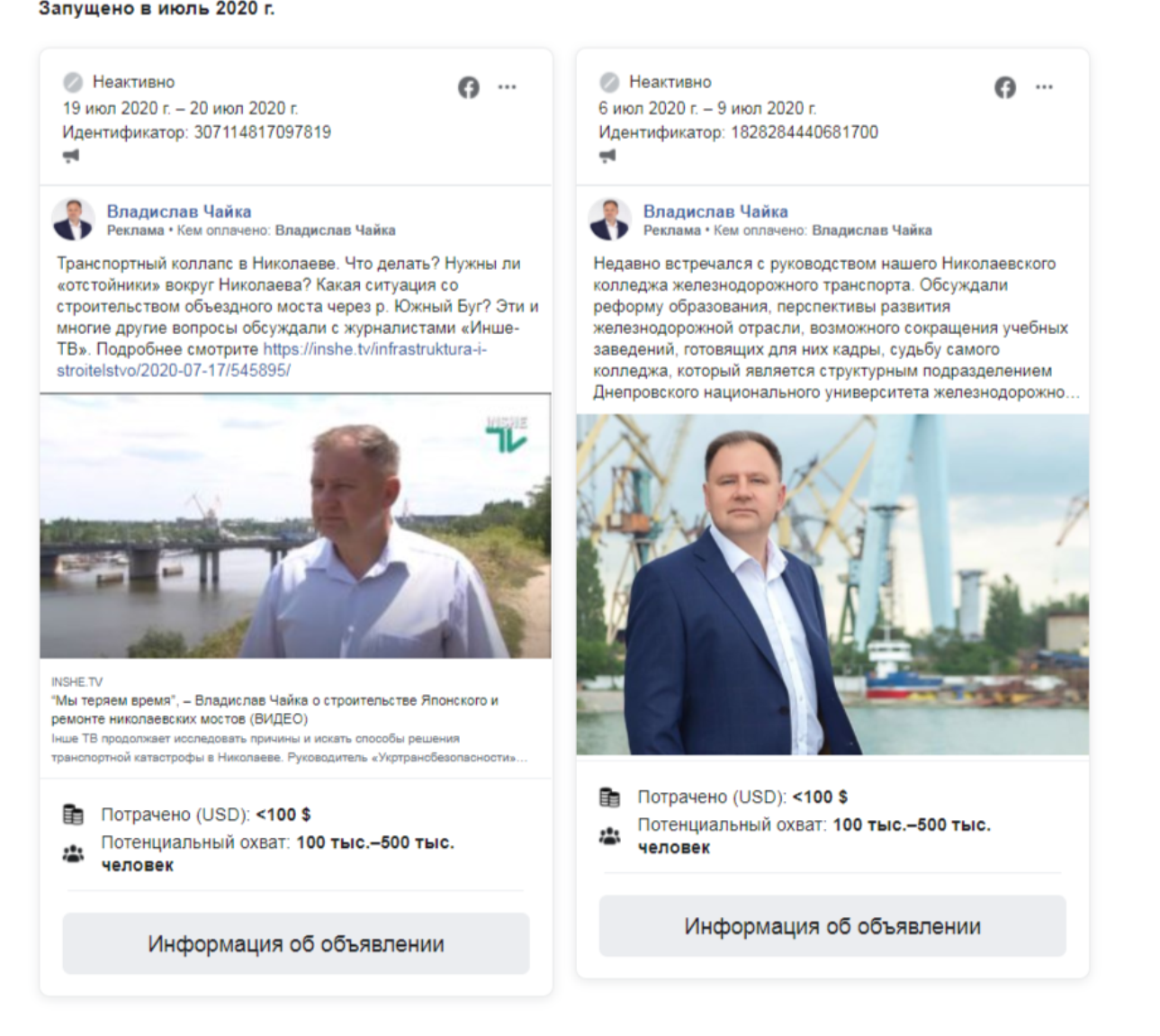
Task: Click Facebook platform icon on right ad card
Action: [1004, 87]
